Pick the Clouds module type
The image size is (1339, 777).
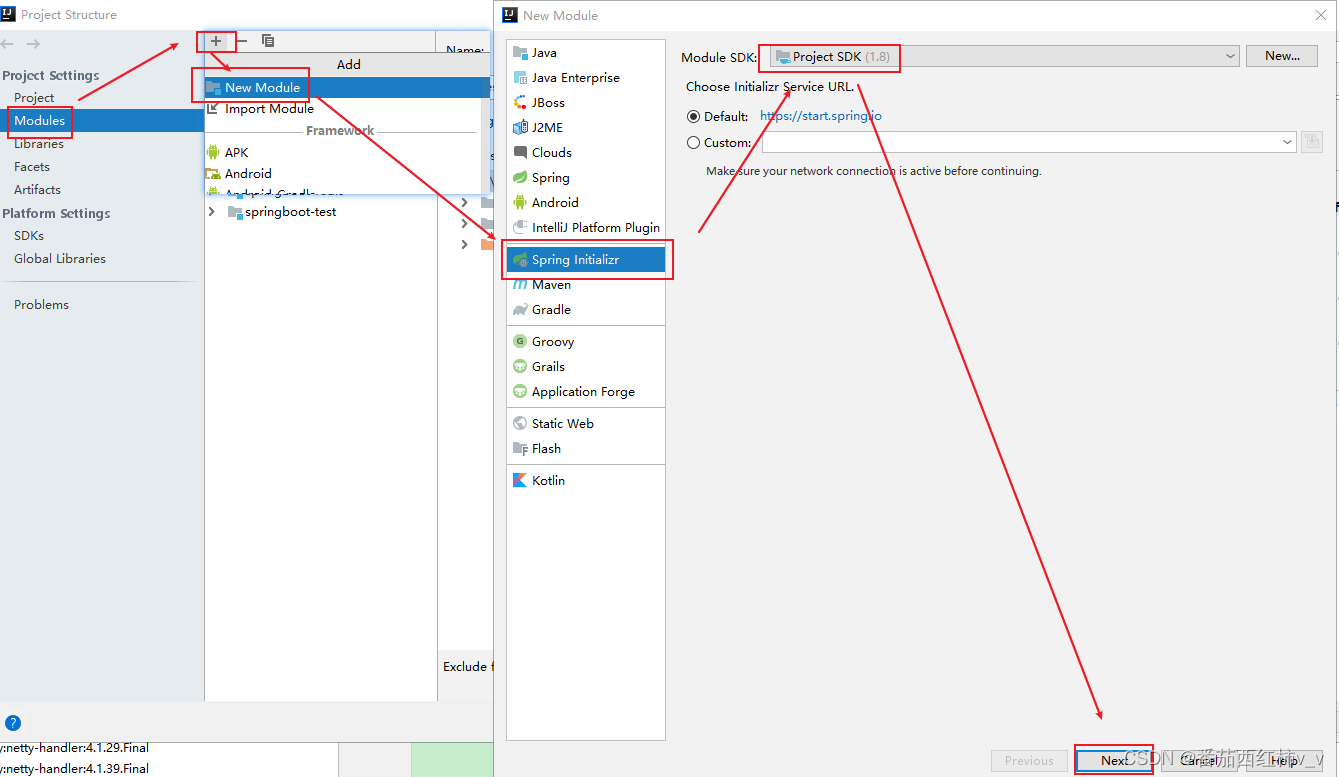586,153
